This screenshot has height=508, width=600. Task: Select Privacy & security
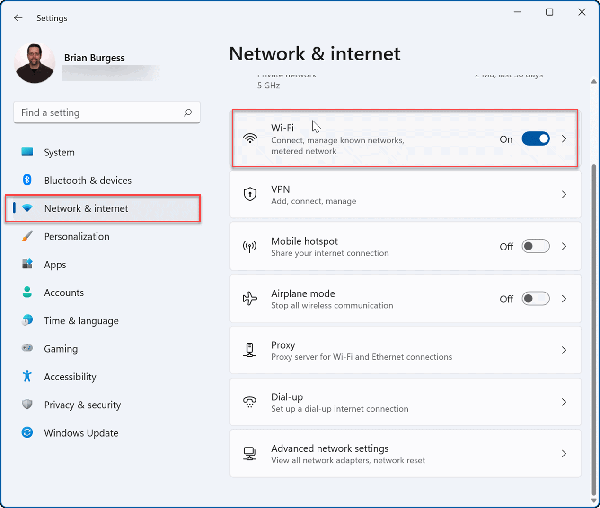(x=106, y=404)
